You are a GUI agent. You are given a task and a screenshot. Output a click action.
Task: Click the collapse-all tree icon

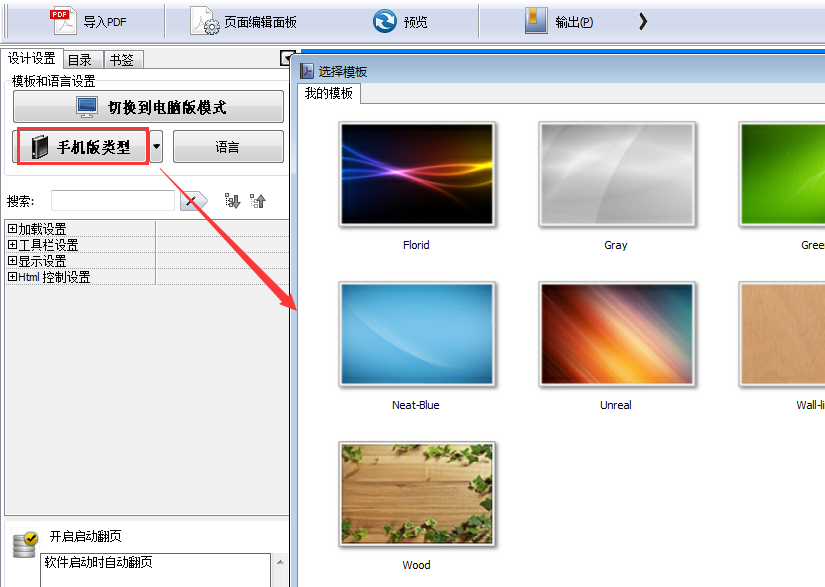258,201
